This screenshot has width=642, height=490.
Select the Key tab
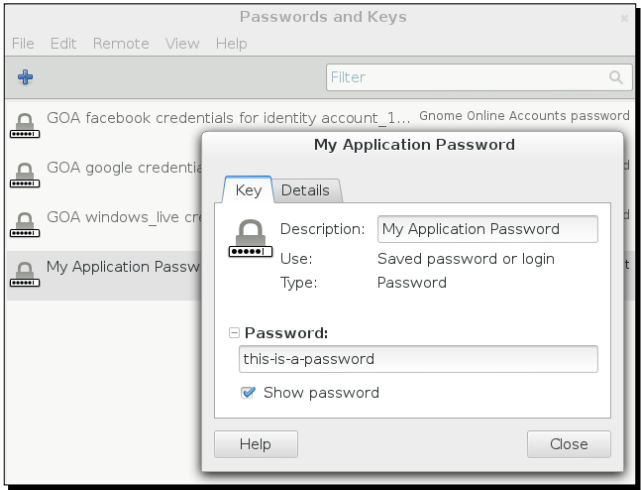click(248, 190)
